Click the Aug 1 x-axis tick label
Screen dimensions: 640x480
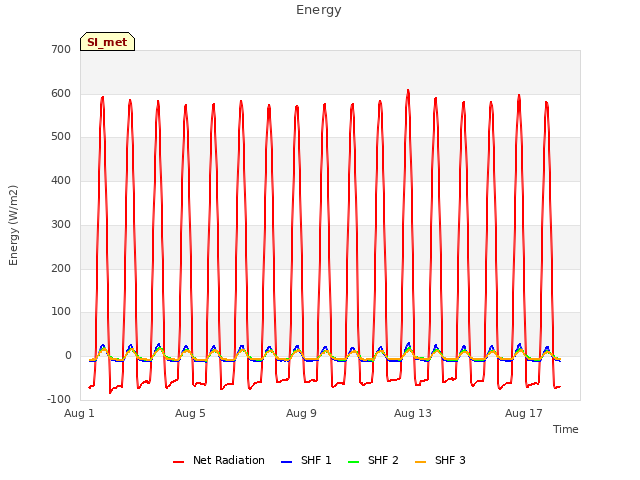[x=79, y=413]
